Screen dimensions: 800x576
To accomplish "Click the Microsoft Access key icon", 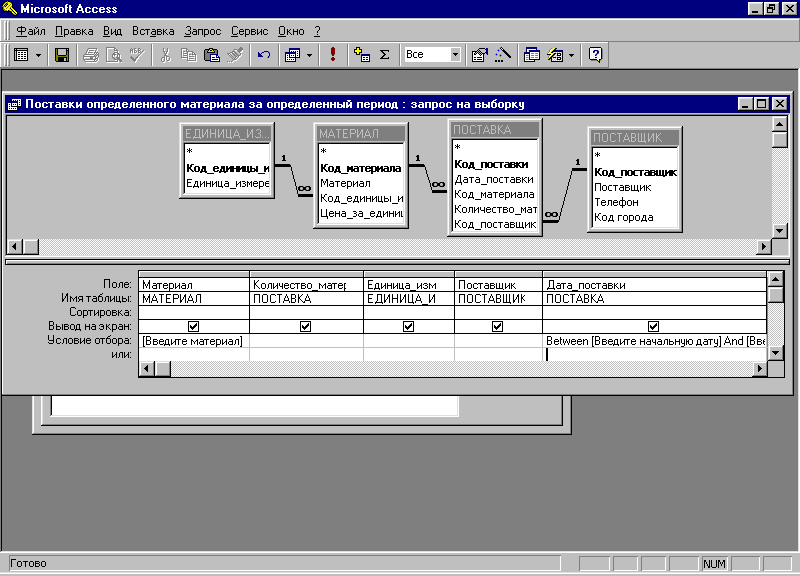I will (9, 8).
